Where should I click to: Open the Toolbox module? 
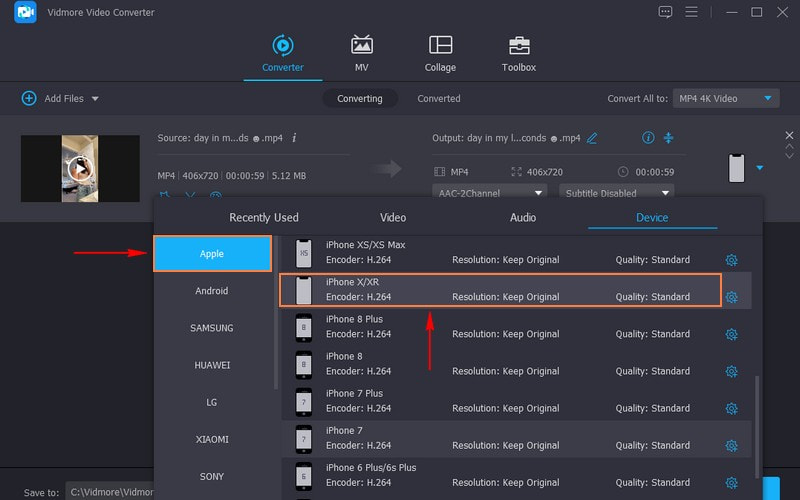pos(518,54)
